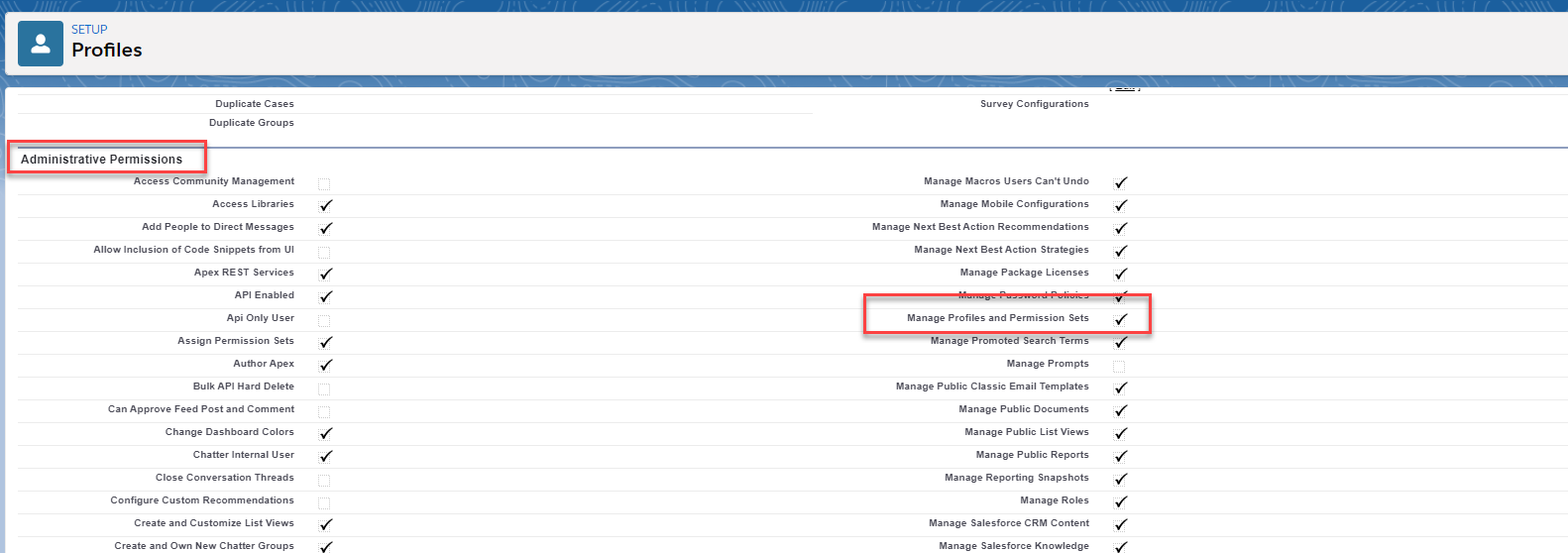This screenshot has height=553, width=1568.
Task: Click the Profiles page title
Action: 107,50
